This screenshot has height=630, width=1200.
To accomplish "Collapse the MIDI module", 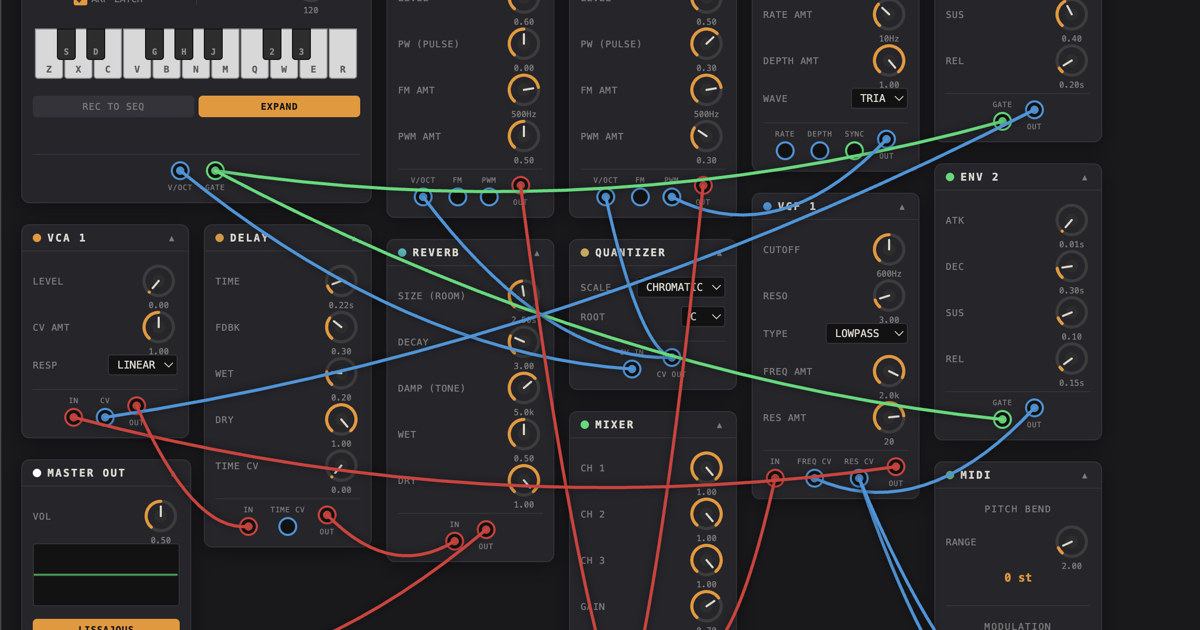I will pos(1084,475).
